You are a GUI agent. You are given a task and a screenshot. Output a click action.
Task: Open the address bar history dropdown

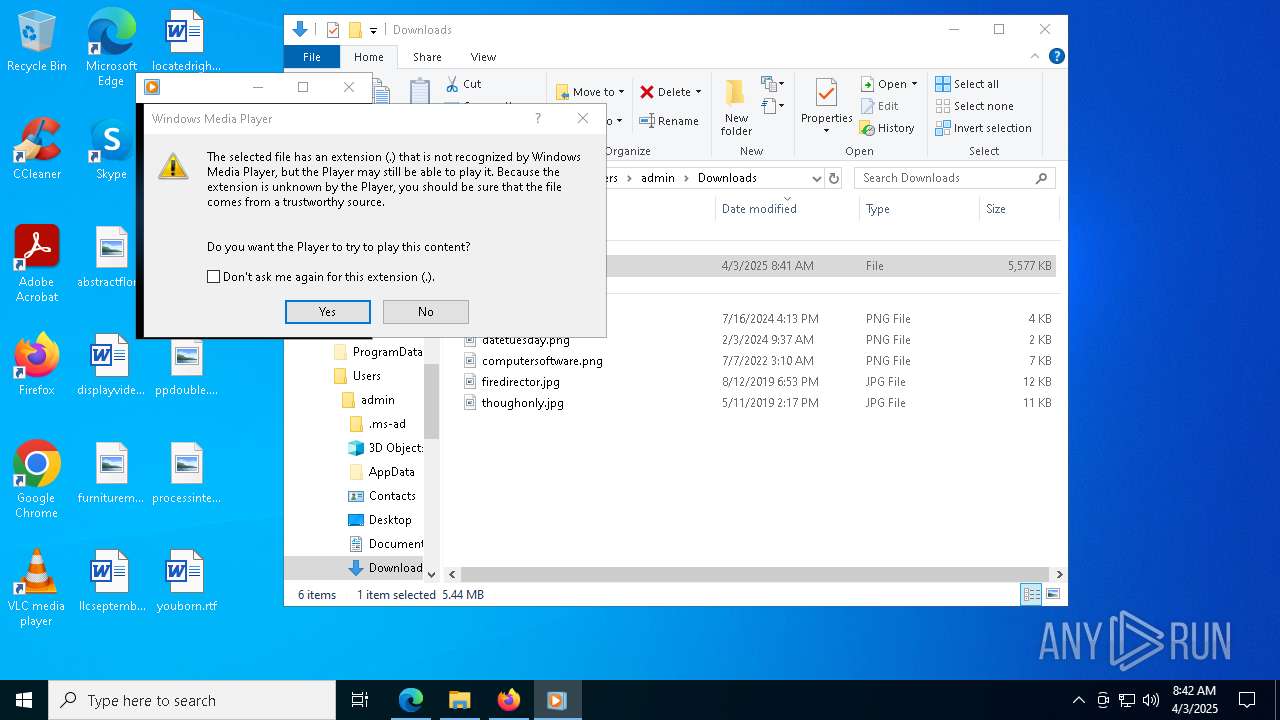(x=816, y=178)
